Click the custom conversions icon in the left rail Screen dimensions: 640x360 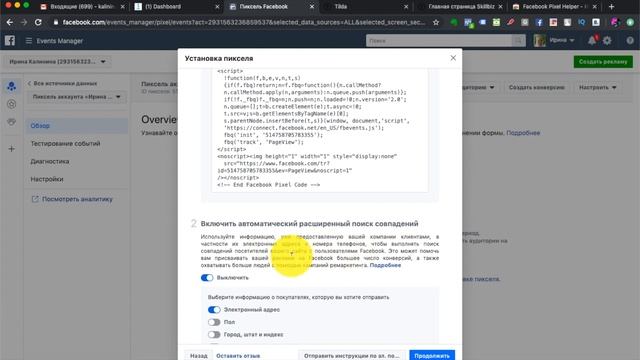coord(11,104)
